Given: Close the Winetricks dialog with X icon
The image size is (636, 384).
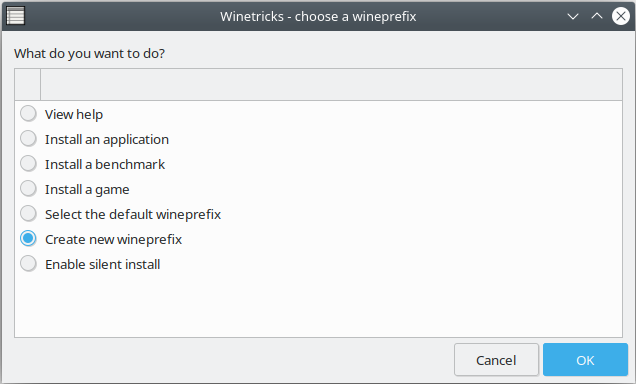Looking at the screenshot, I should [621, 16].
